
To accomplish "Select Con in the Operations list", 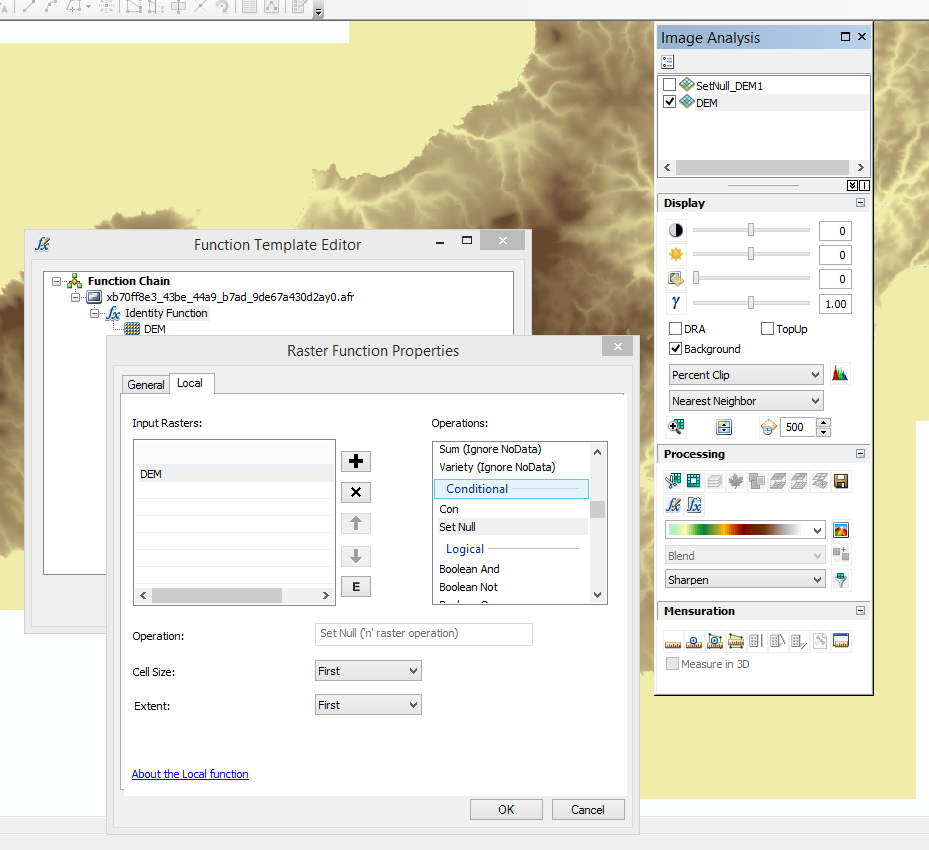I will 449,509.
